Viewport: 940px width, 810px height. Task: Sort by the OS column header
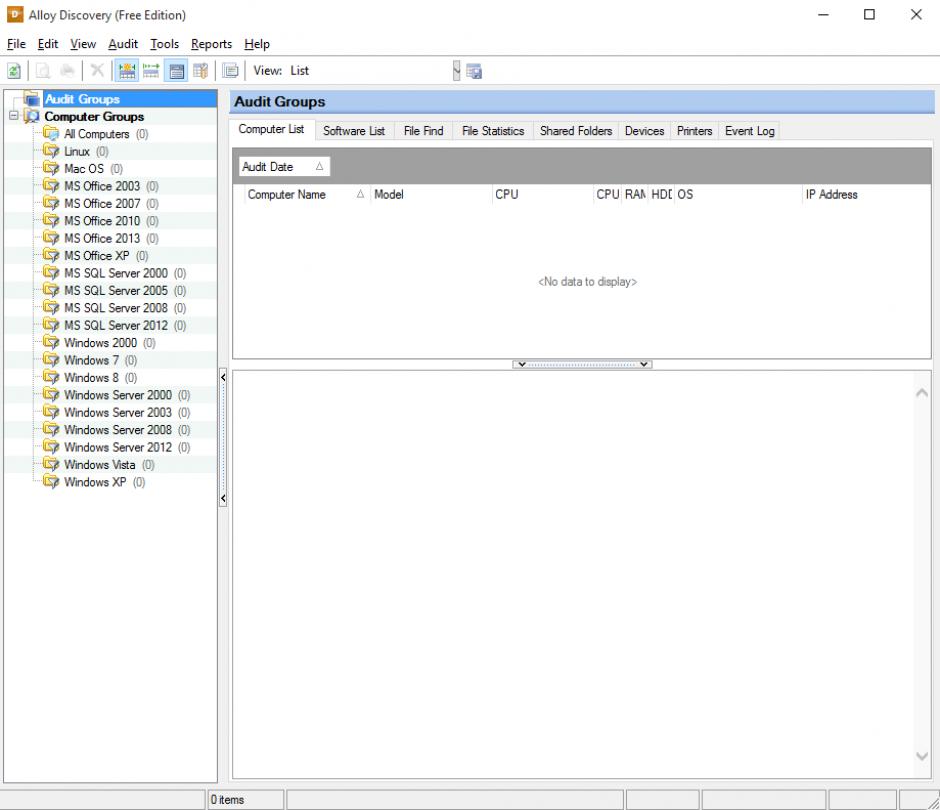[738, 194]
